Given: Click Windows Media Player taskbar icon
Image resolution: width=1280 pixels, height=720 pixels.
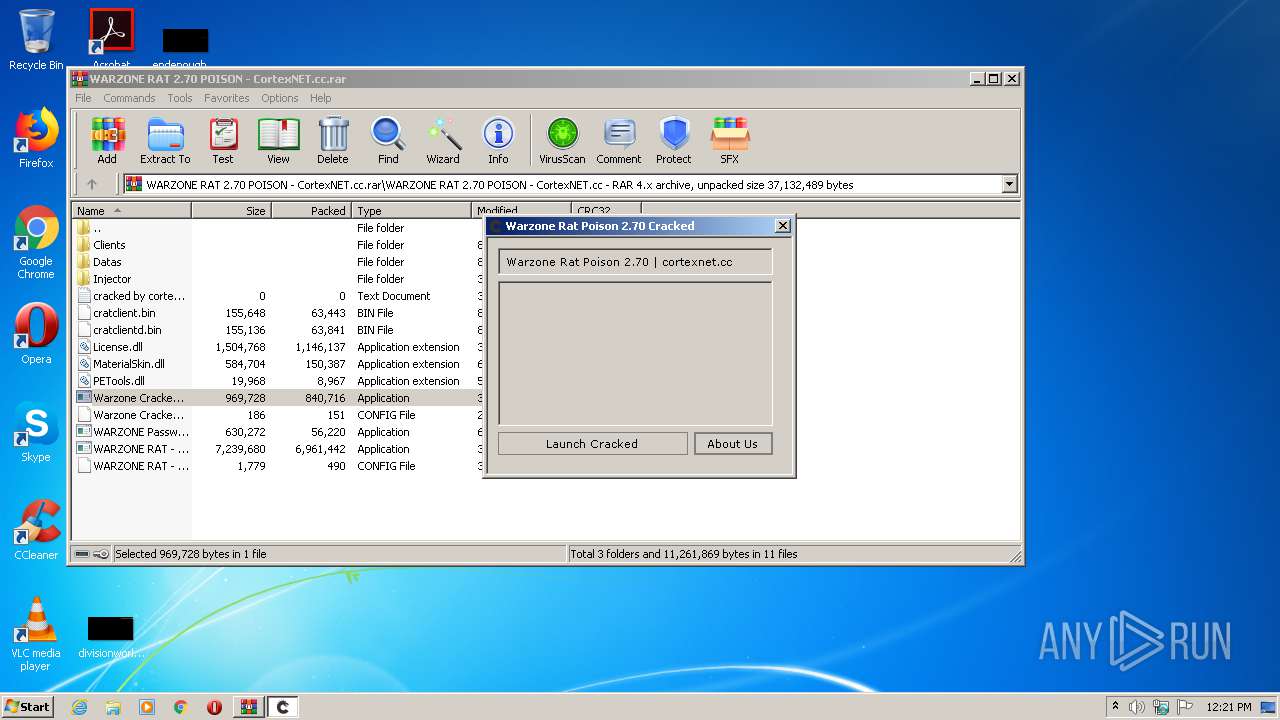Looking at the screenshot, I should (x=147, y=707).
